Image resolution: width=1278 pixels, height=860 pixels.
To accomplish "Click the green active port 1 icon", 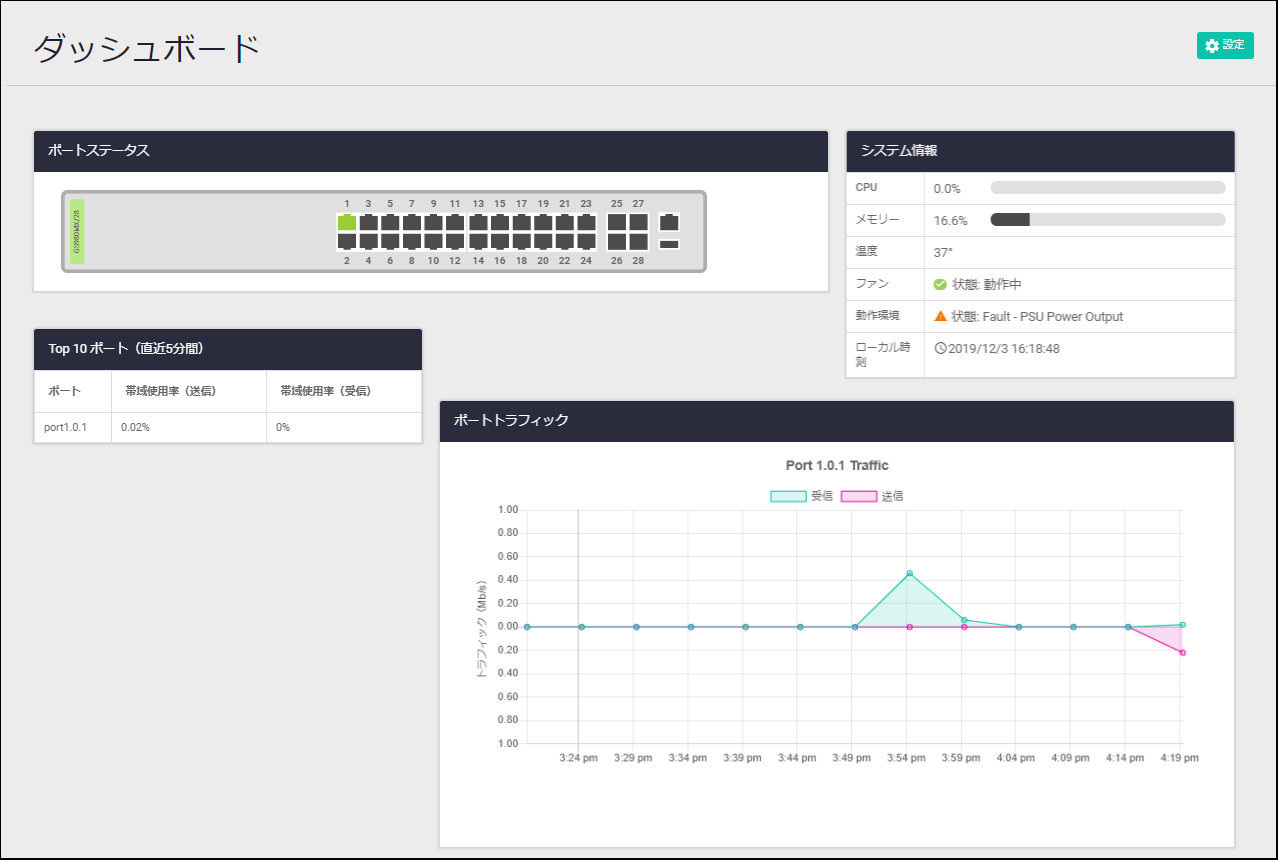I will pyautogui.click(x=347, y=222).
